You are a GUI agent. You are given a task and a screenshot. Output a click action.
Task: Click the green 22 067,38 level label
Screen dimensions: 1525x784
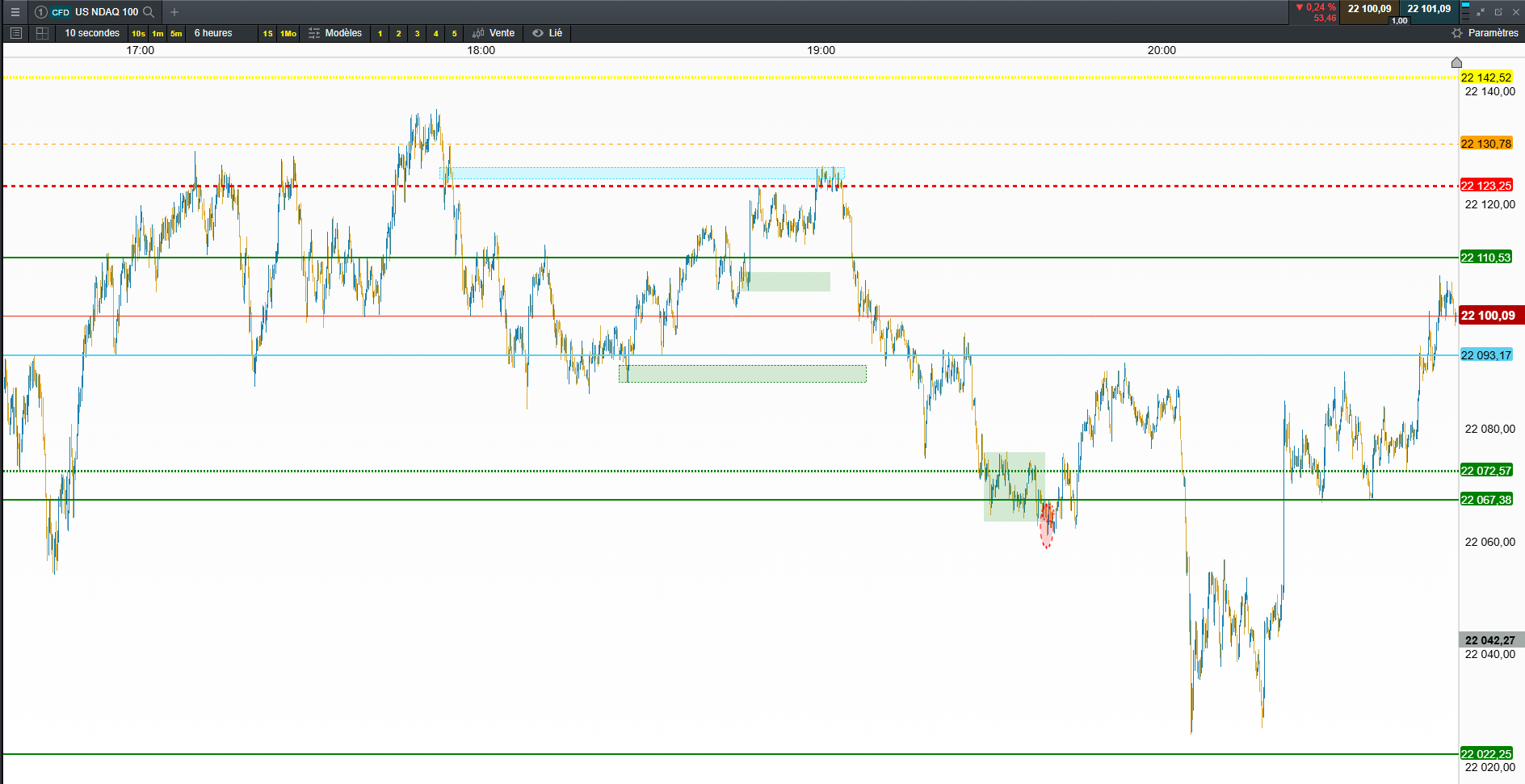click(x=1486, y=500)
